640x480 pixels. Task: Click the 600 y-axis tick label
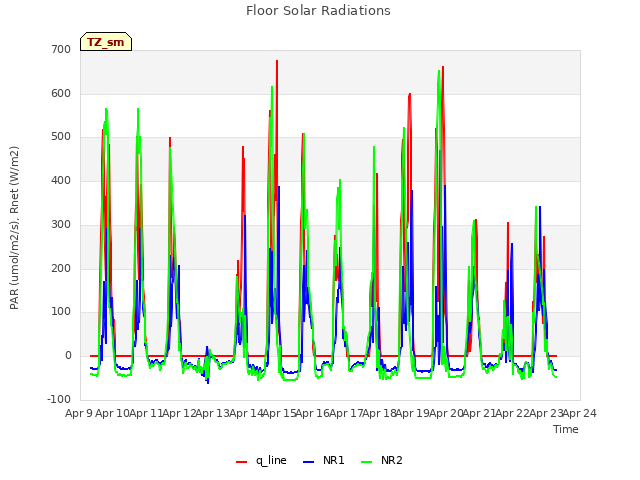point(61,93)
